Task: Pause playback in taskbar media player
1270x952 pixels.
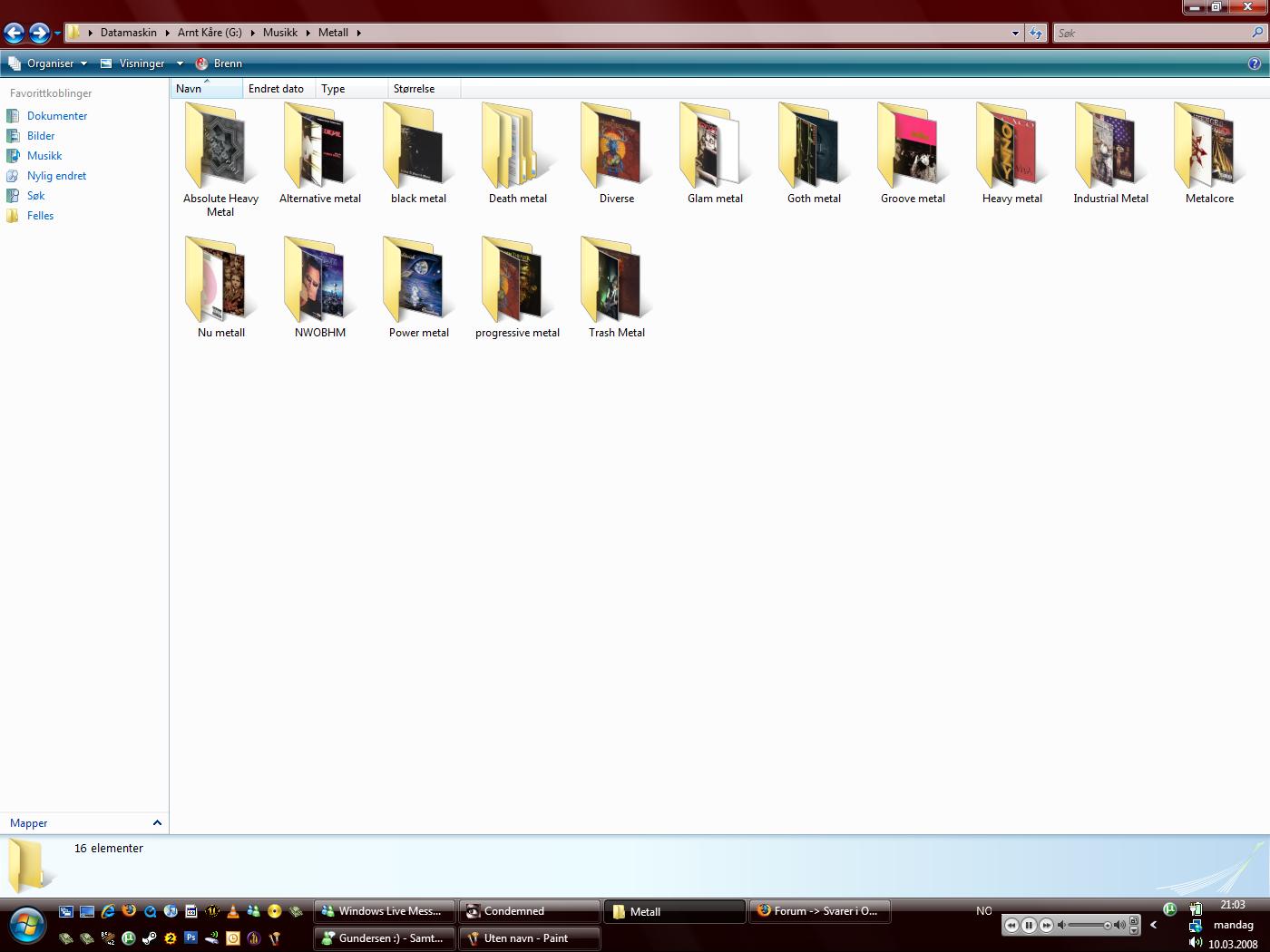Action: (1029, 925)
